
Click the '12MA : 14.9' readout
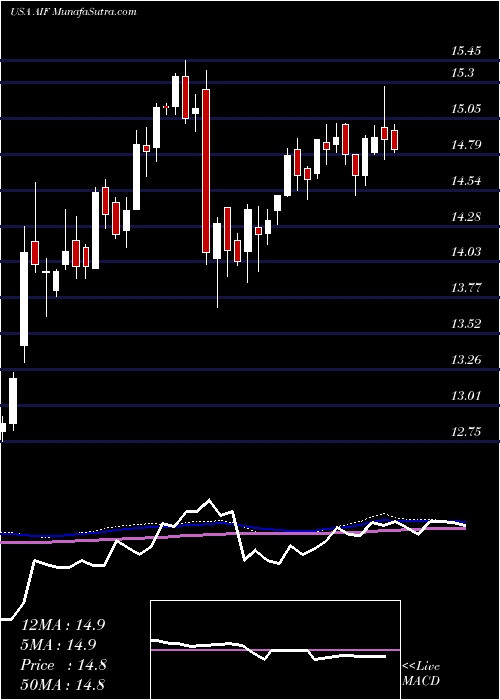[x=63, y=625]
